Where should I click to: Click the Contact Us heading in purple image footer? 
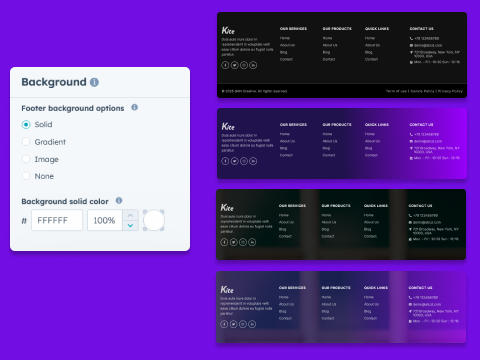420,288
